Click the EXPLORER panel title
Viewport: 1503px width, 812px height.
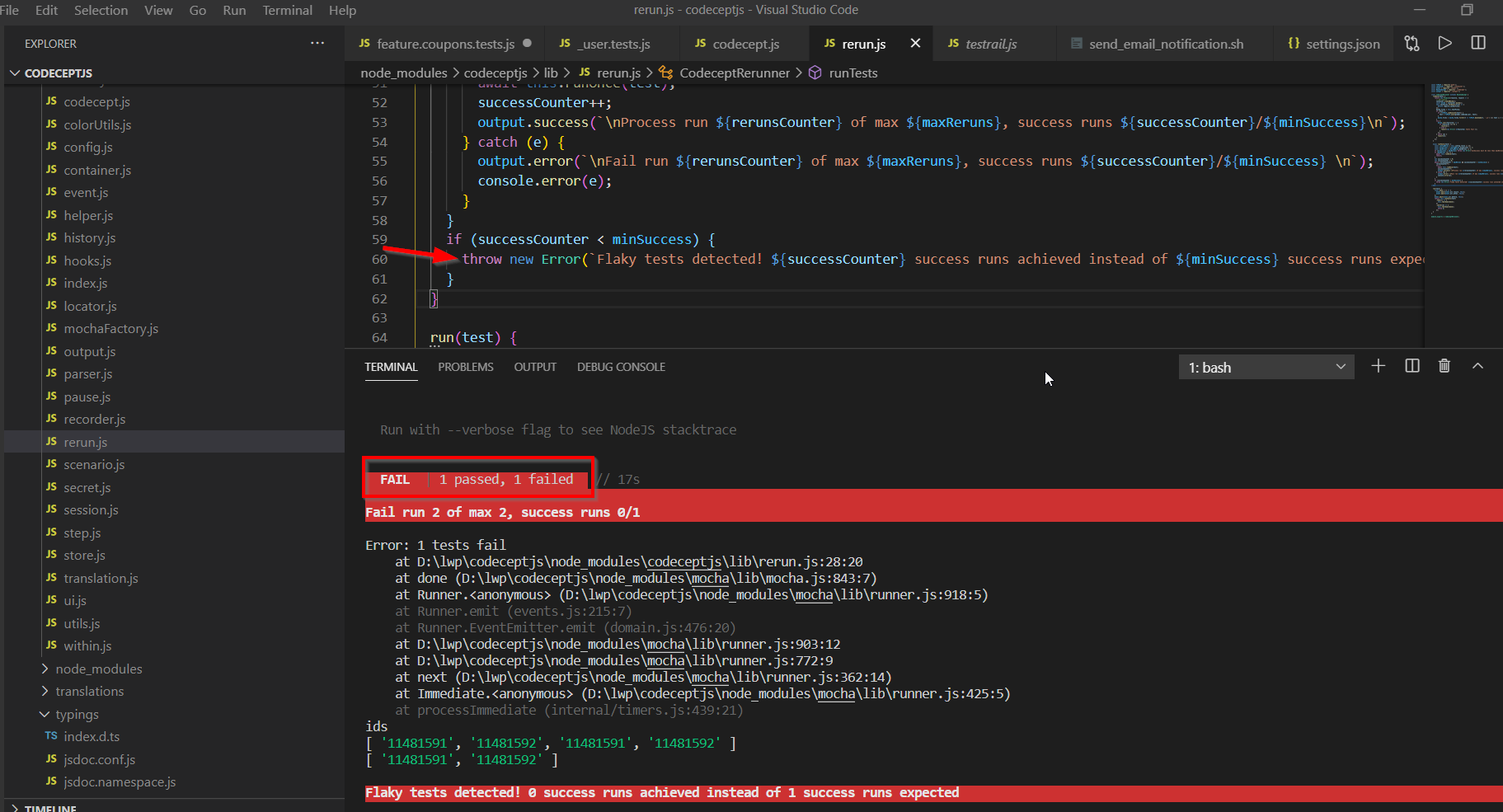click(x=50, y=44)
